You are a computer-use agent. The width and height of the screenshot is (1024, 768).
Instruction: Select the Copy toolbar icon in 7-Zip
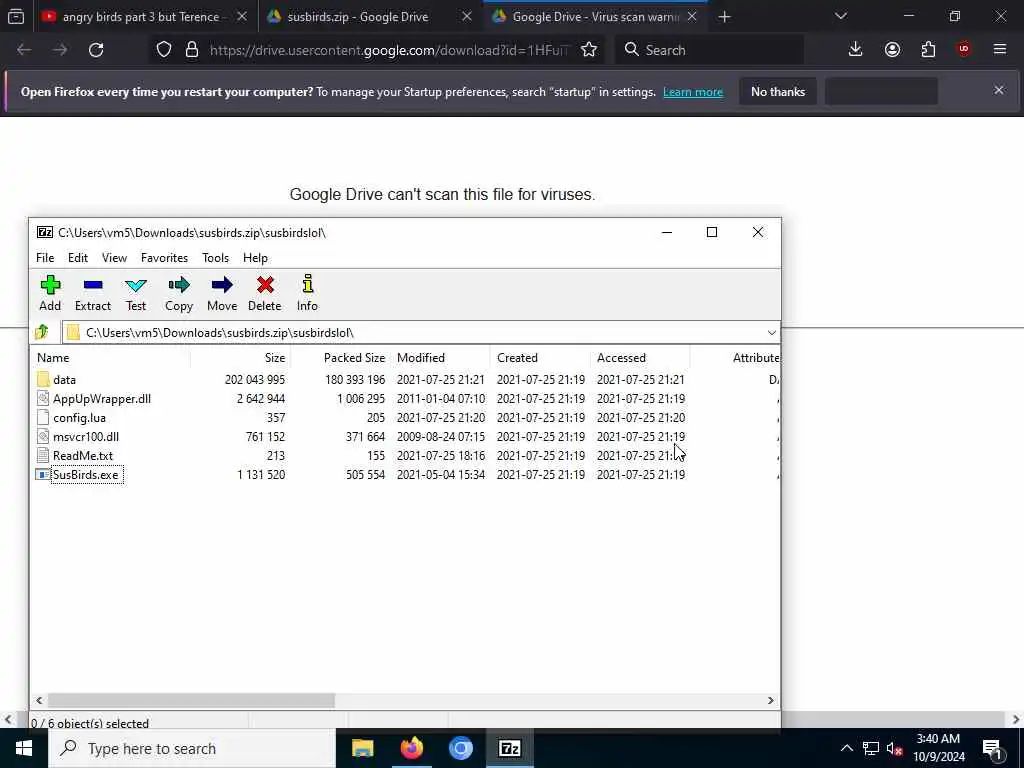click(178, 293)
